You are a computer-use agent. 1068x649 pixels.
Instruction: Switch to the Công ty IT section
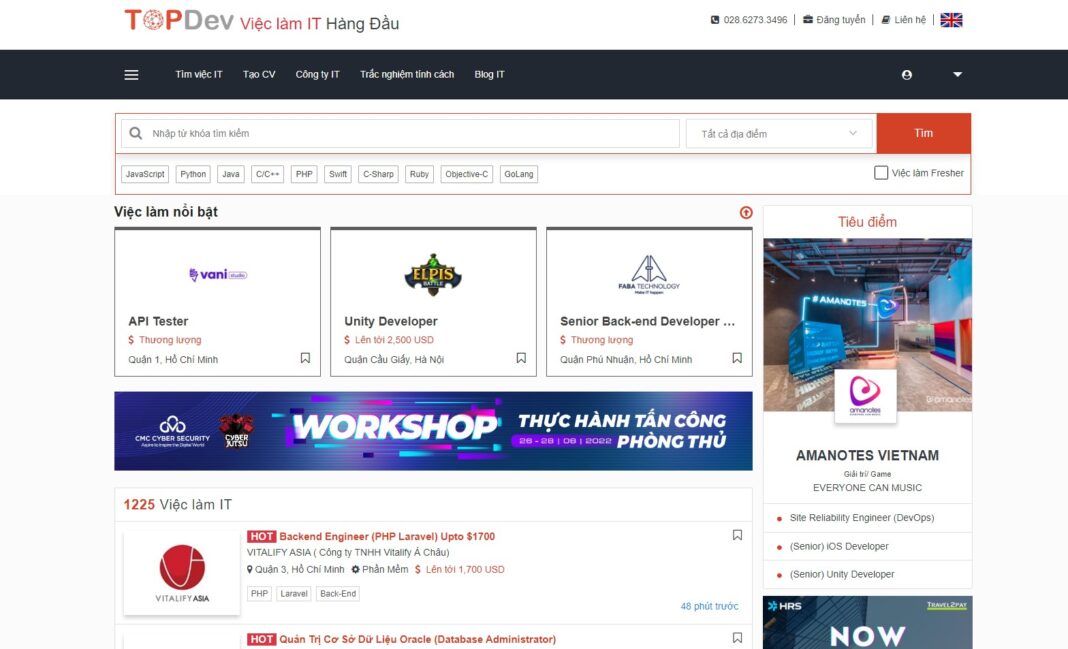click(318, 74)
